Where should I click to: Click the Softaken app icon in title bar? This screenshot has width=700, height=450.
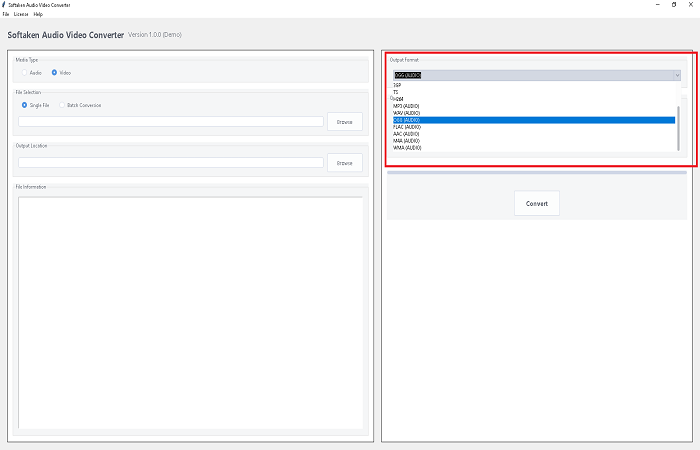pos(4,4)
